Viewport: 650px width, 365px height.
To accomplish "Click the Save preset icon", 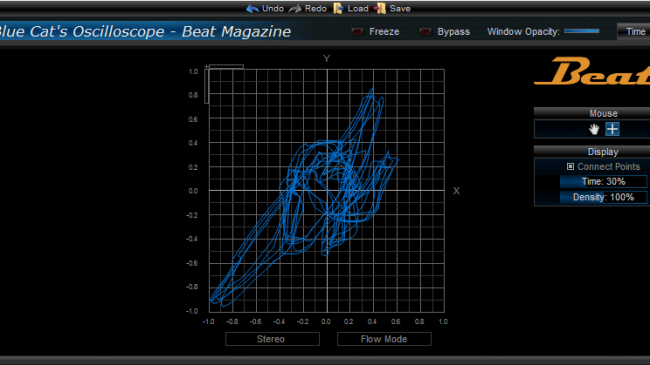I will (x=380, y=9).
